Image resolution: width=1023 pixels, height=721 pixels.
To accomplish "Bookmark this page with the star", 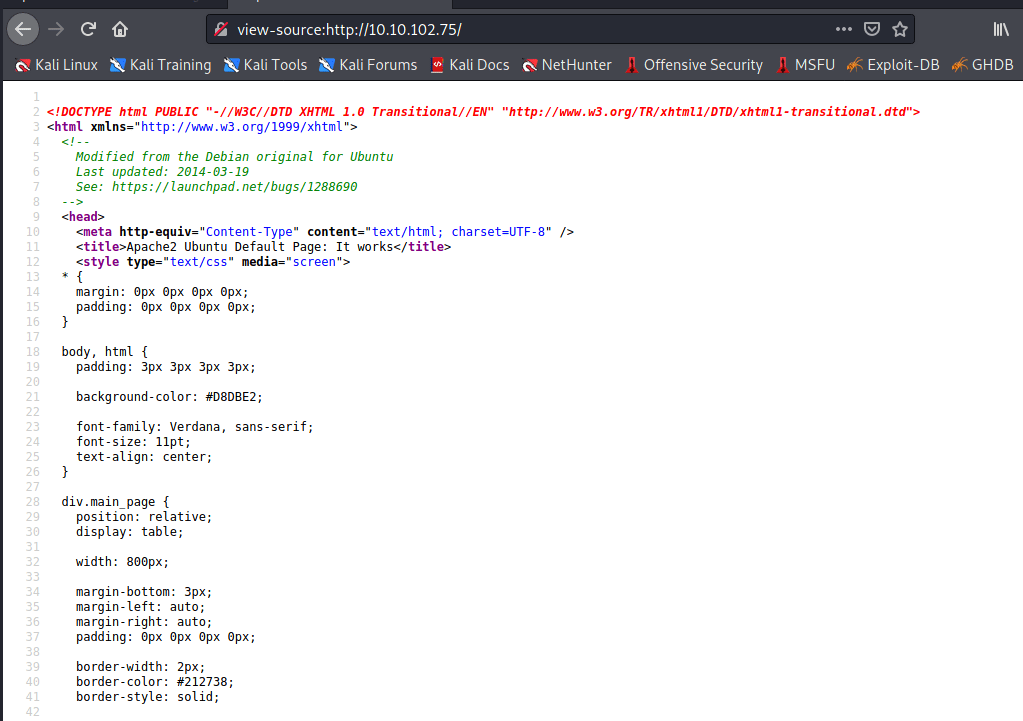I will coord(899,29).
